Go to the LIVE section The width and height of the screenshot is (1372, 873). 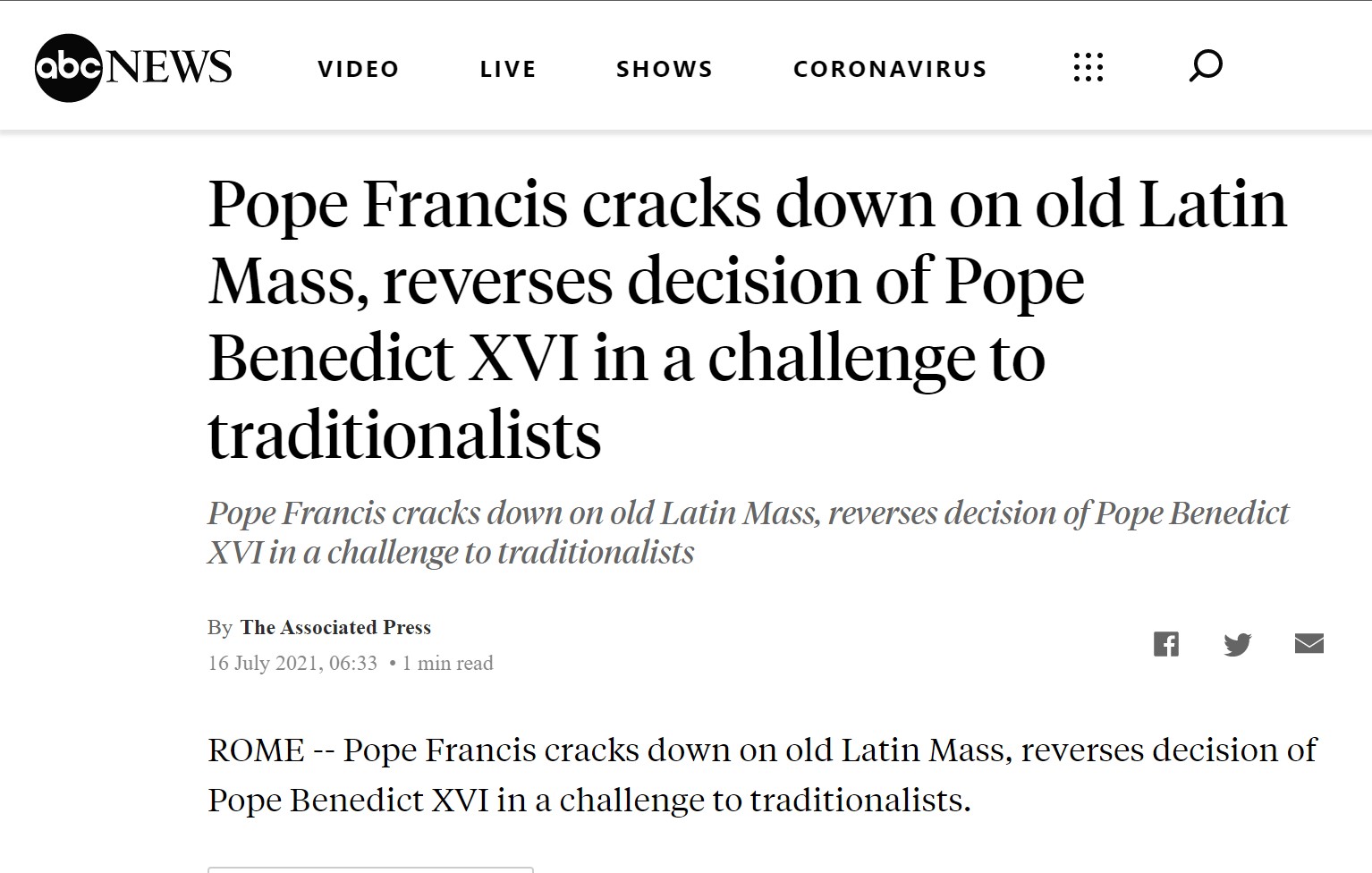508,69
